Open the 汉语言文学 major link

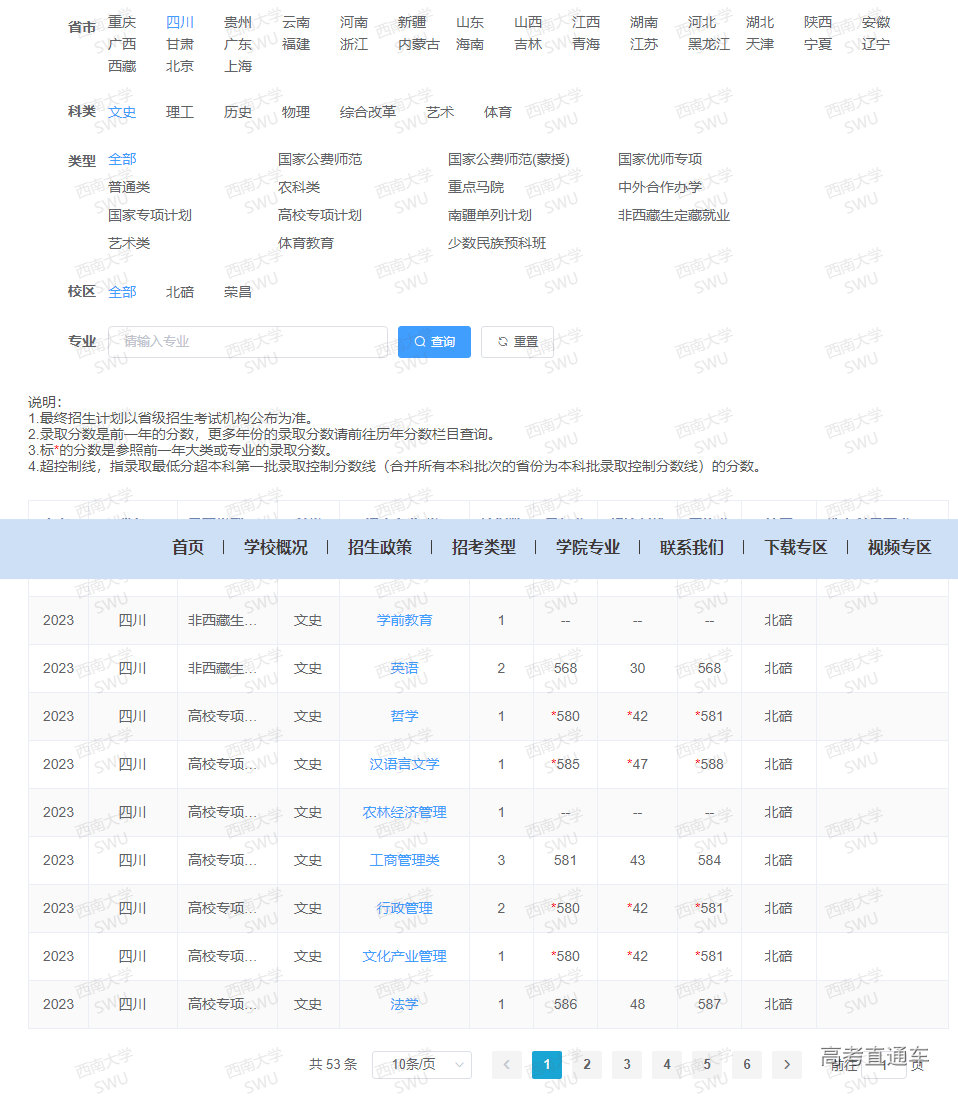(x=404, y=764)
